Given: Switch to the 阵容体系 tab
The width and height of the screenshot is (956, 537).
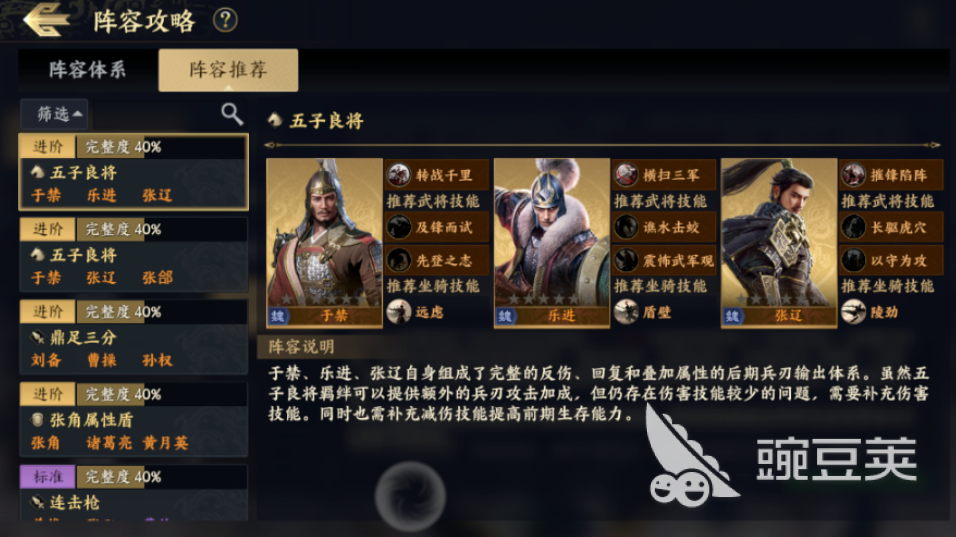Looking at the screenshot, I should 88,69.
